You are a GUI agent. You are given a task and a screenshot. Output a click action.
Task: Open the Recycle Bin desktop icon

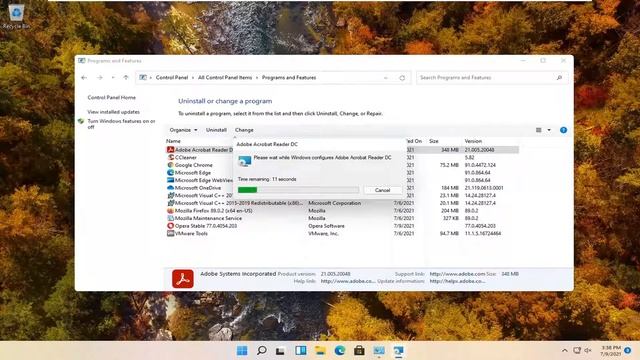tap(16, 16)
